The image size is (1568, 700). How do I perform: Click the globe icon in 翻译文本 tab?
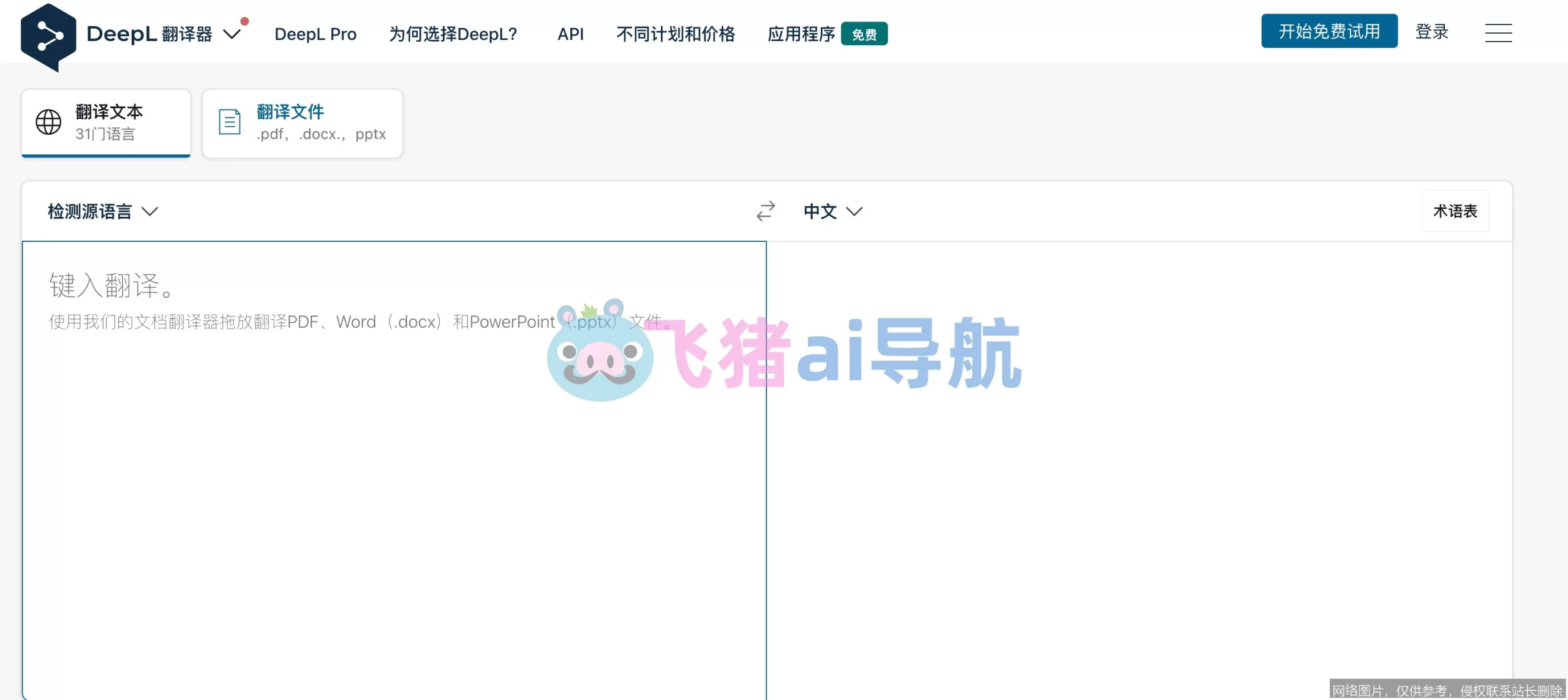coord(48,122)
